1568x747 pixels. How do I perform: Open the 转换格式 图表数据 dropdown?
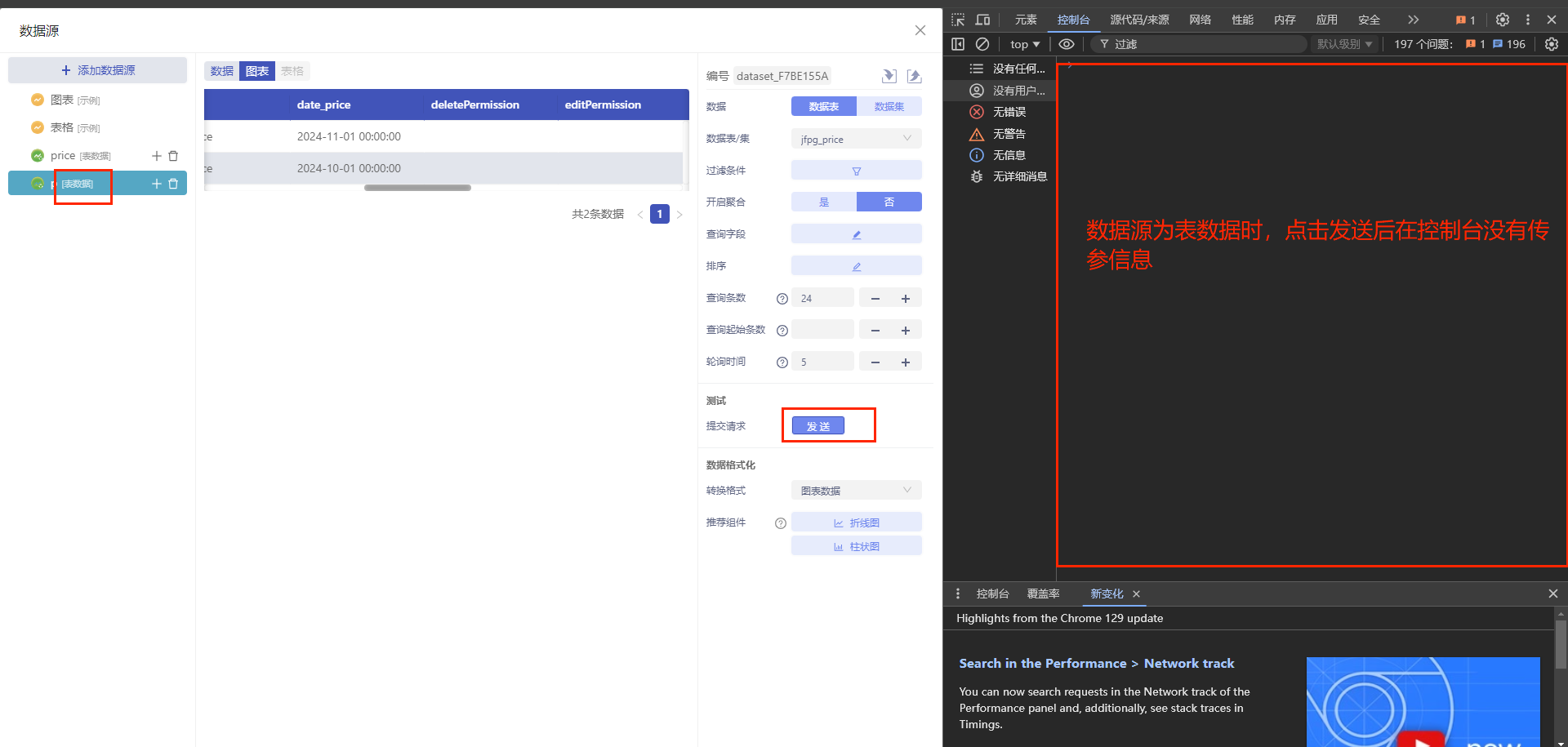coord(857,491)
